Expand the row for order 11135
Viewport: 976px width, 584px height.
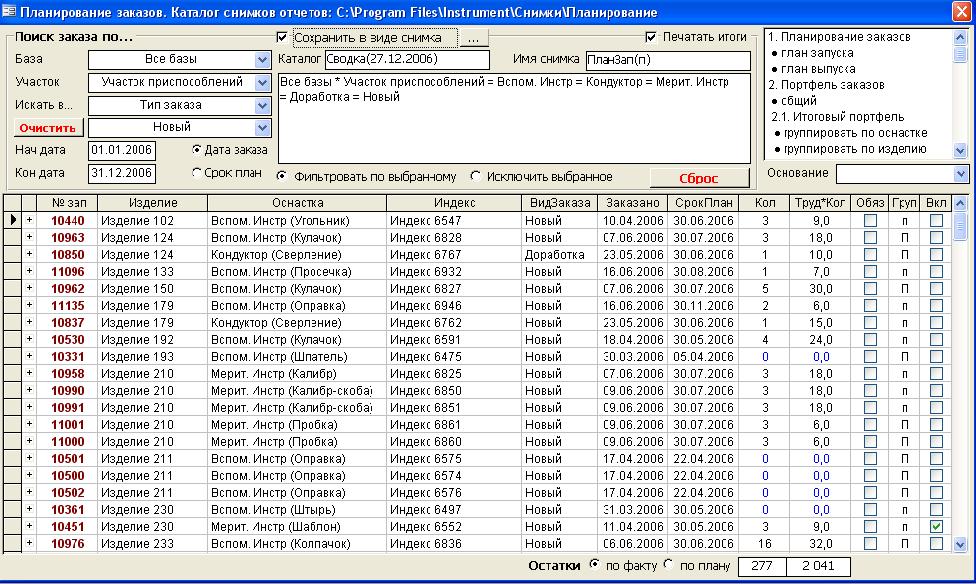[29, 306]
